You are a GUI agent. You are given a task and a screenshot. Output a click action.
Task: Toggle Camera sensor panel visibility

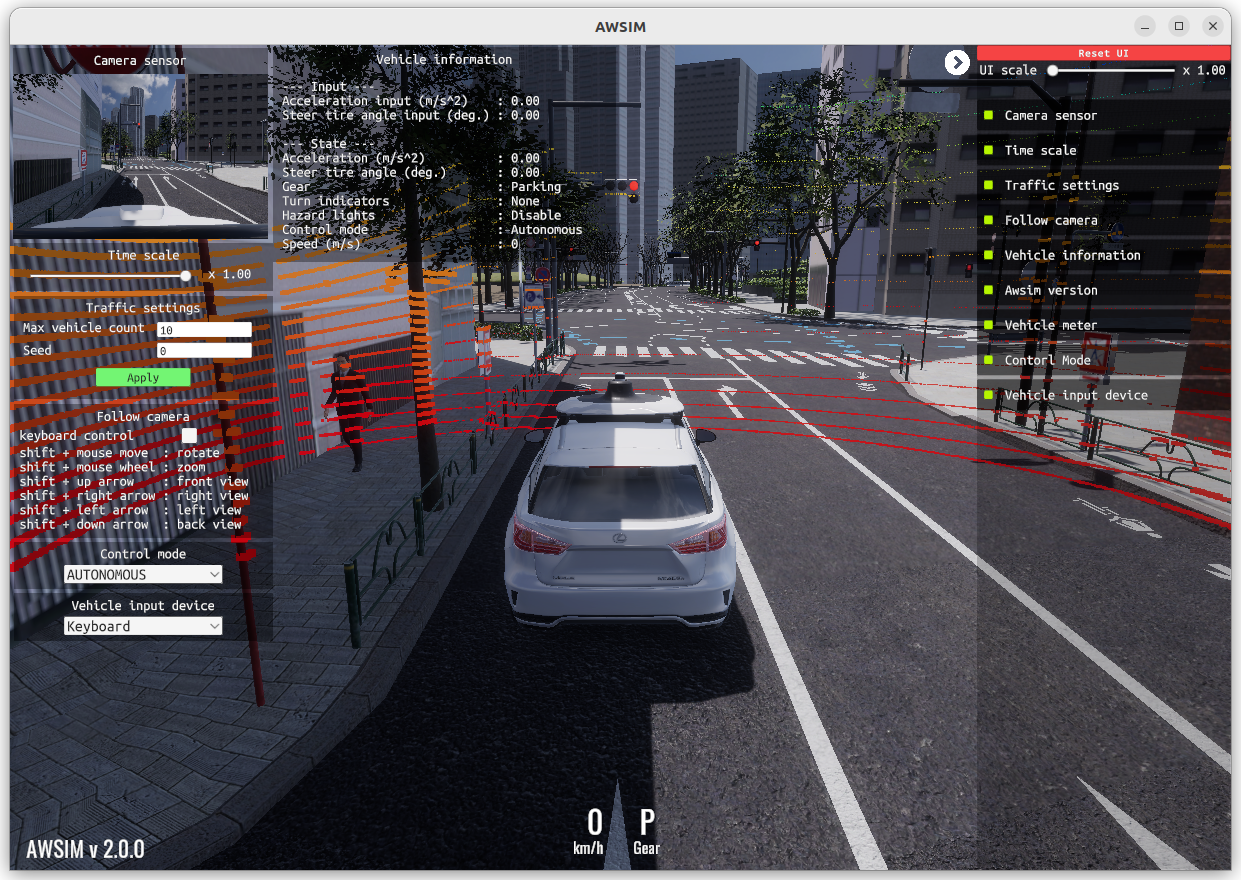pos(987,115)
